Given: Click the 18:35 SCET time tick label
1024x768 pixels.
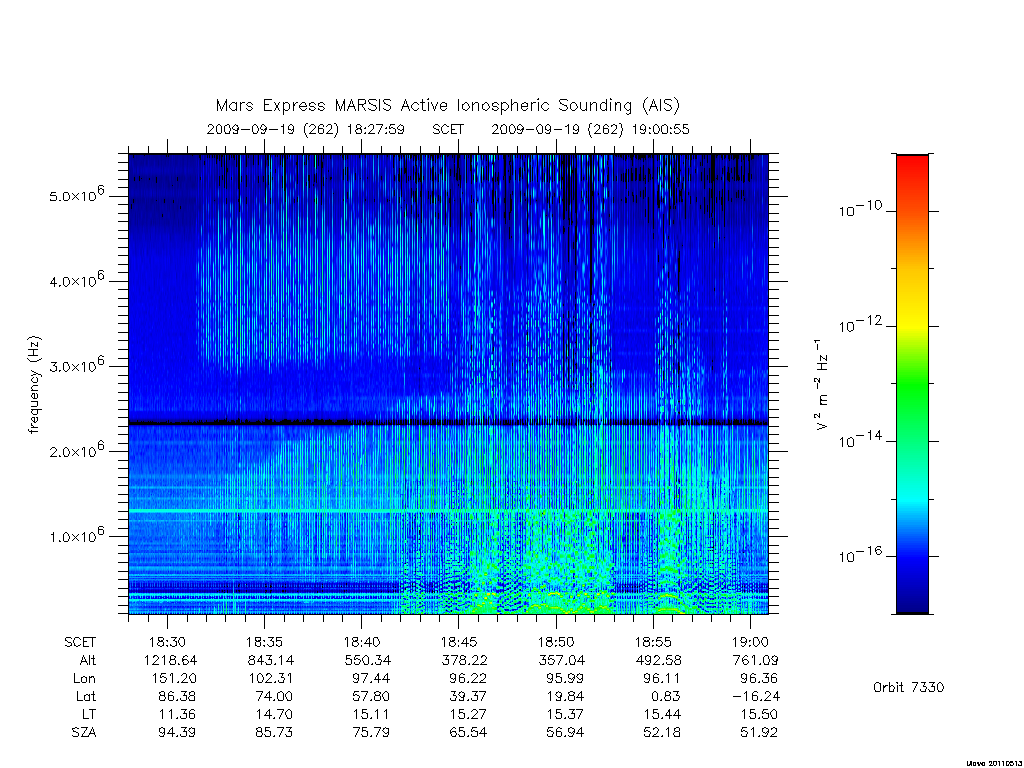Looking at the screenshot, I should pyautogui.click(x=264, y=642).
